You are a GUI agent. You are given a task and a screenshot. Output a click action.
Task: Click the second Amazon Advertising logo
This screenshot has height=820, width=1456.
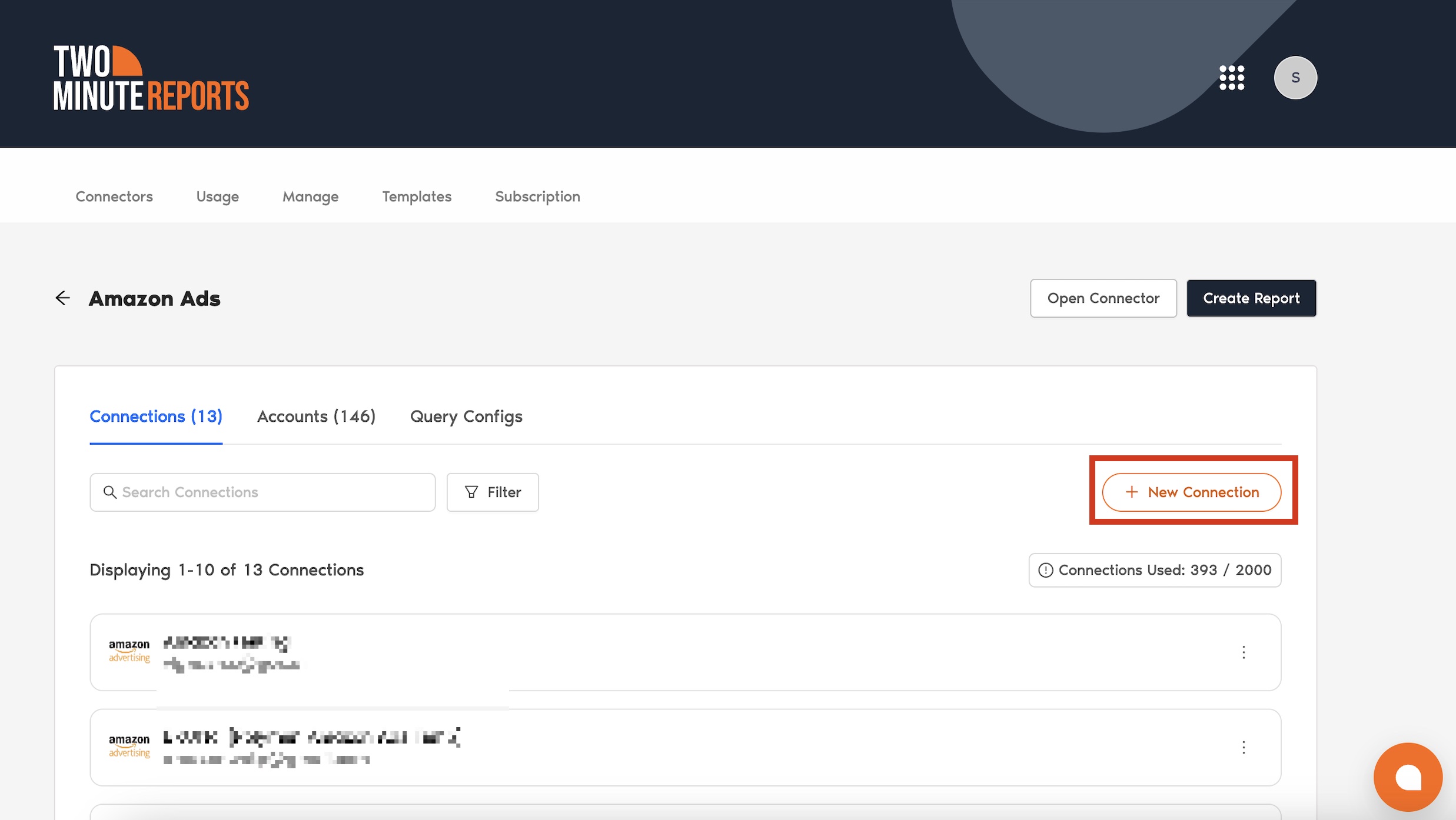point(129,746)
